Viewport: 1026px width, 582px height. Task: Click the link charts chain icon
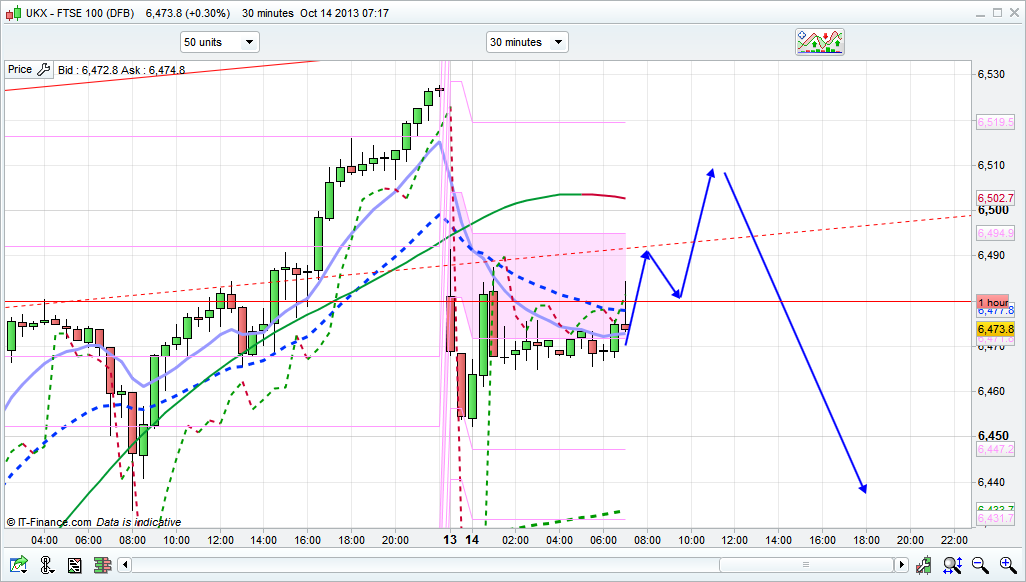click(x=46, y=566)
